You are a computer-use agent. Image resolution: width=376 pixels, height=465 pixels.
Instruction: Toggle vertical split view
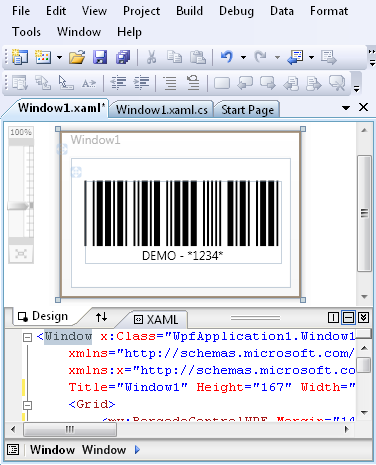pyautogui.click(x=333, y=317)
